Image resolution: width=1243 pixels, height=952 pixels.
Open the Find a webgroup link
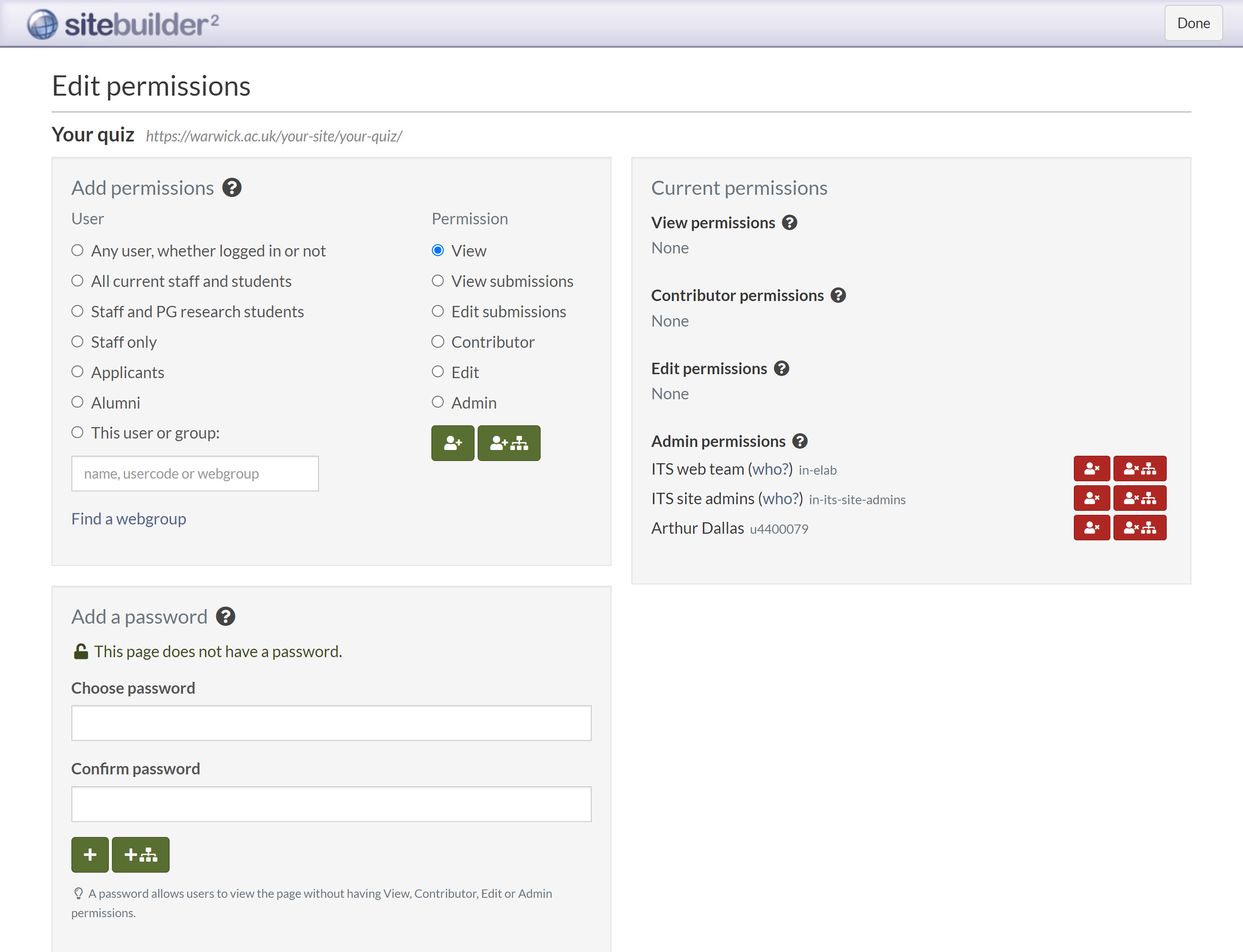point(129,518)
